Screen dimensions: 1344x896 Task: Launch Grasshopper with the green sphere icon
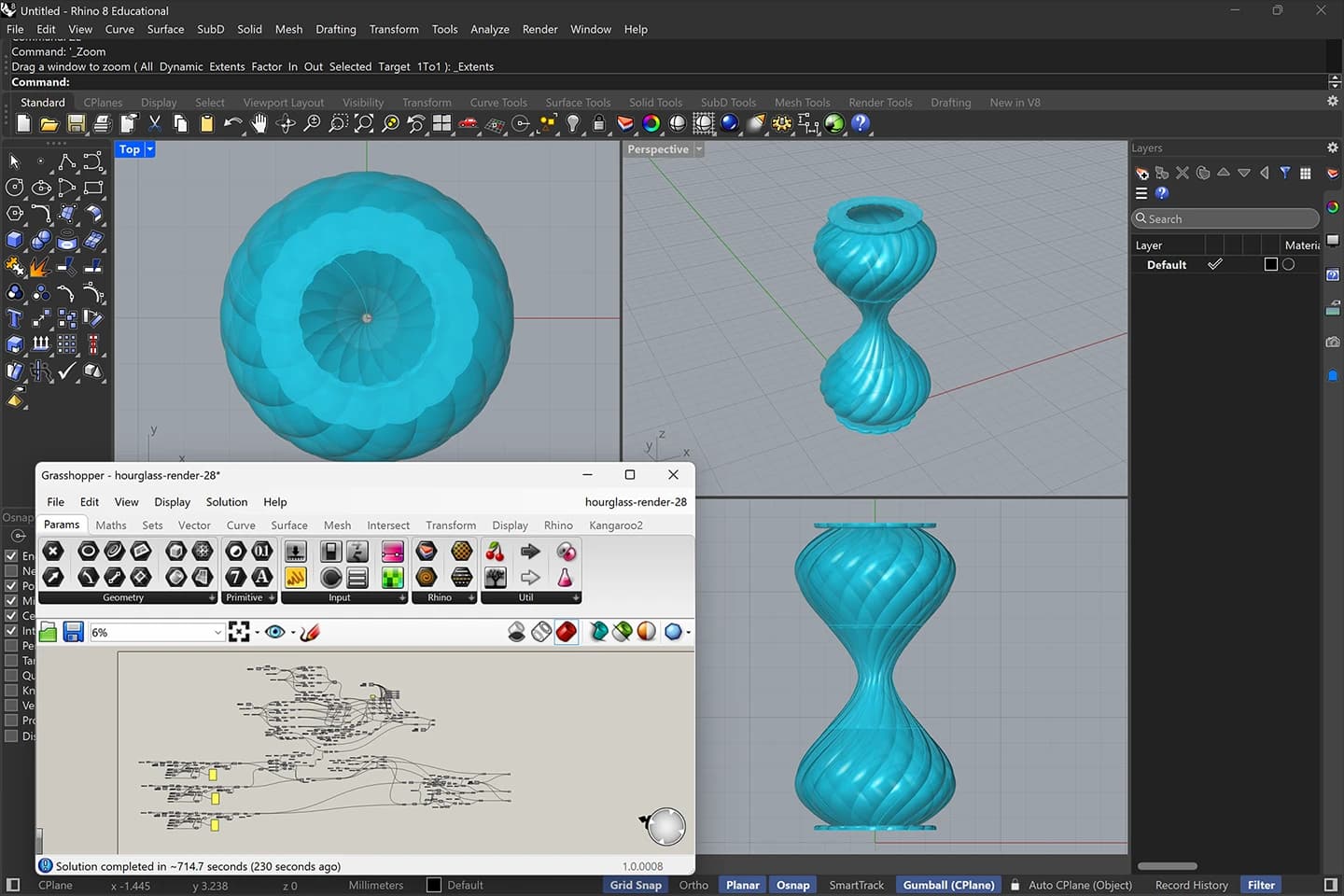coord(834,123)
